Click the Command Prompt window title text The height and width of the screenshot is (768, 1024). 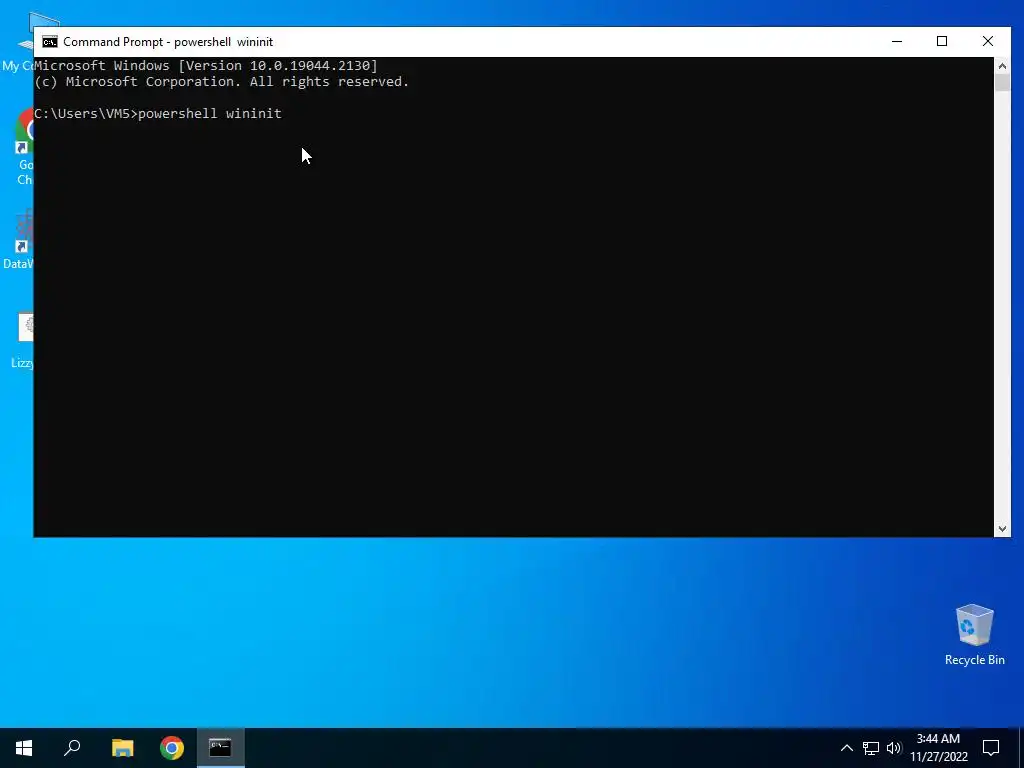tap(168, 42)
